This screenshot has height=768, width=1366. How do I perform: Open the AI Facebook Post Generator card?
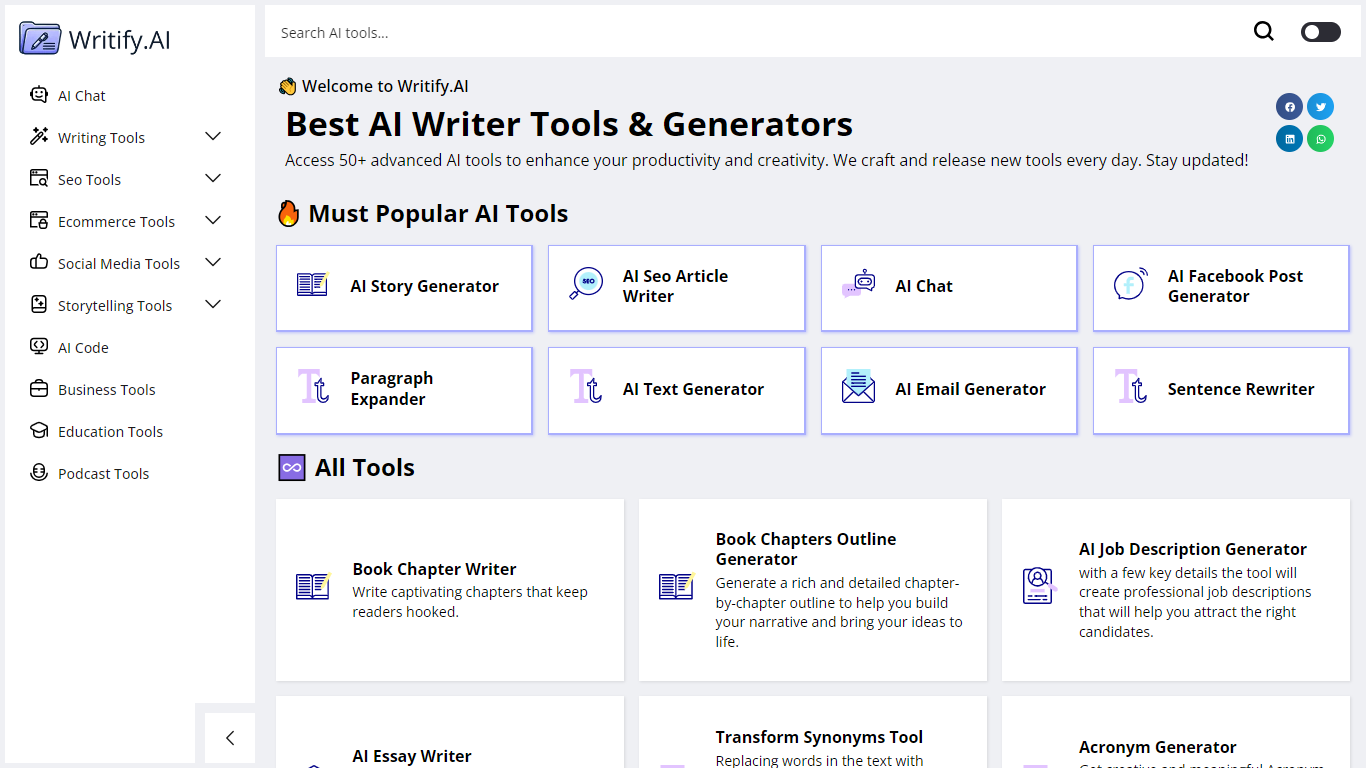coord(1221,288)
